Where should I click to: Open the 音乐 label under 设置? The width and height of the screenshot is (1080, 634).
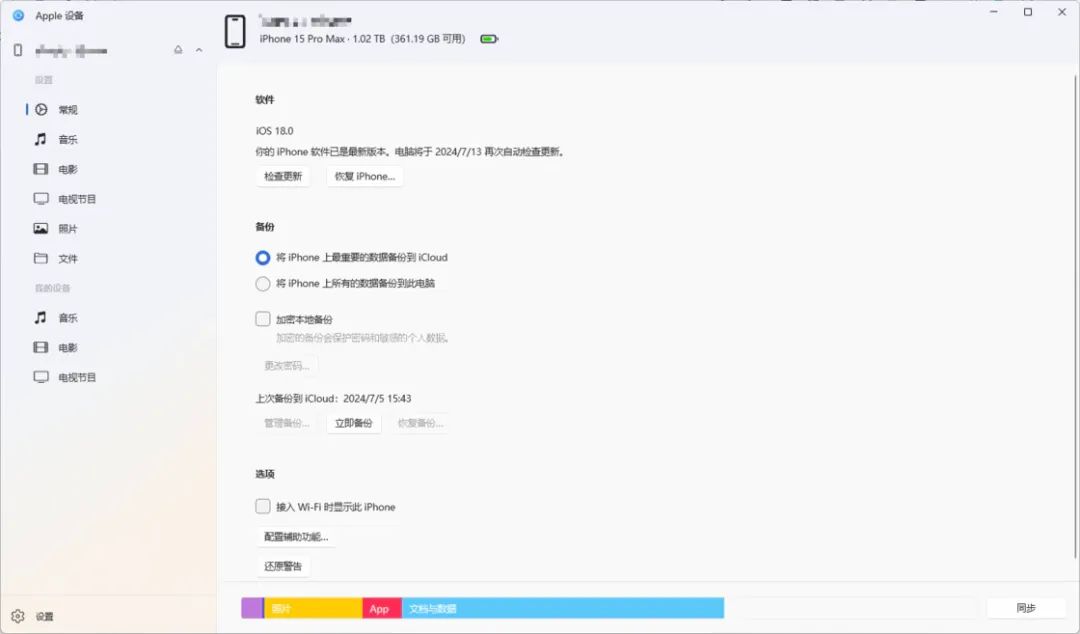68,140
